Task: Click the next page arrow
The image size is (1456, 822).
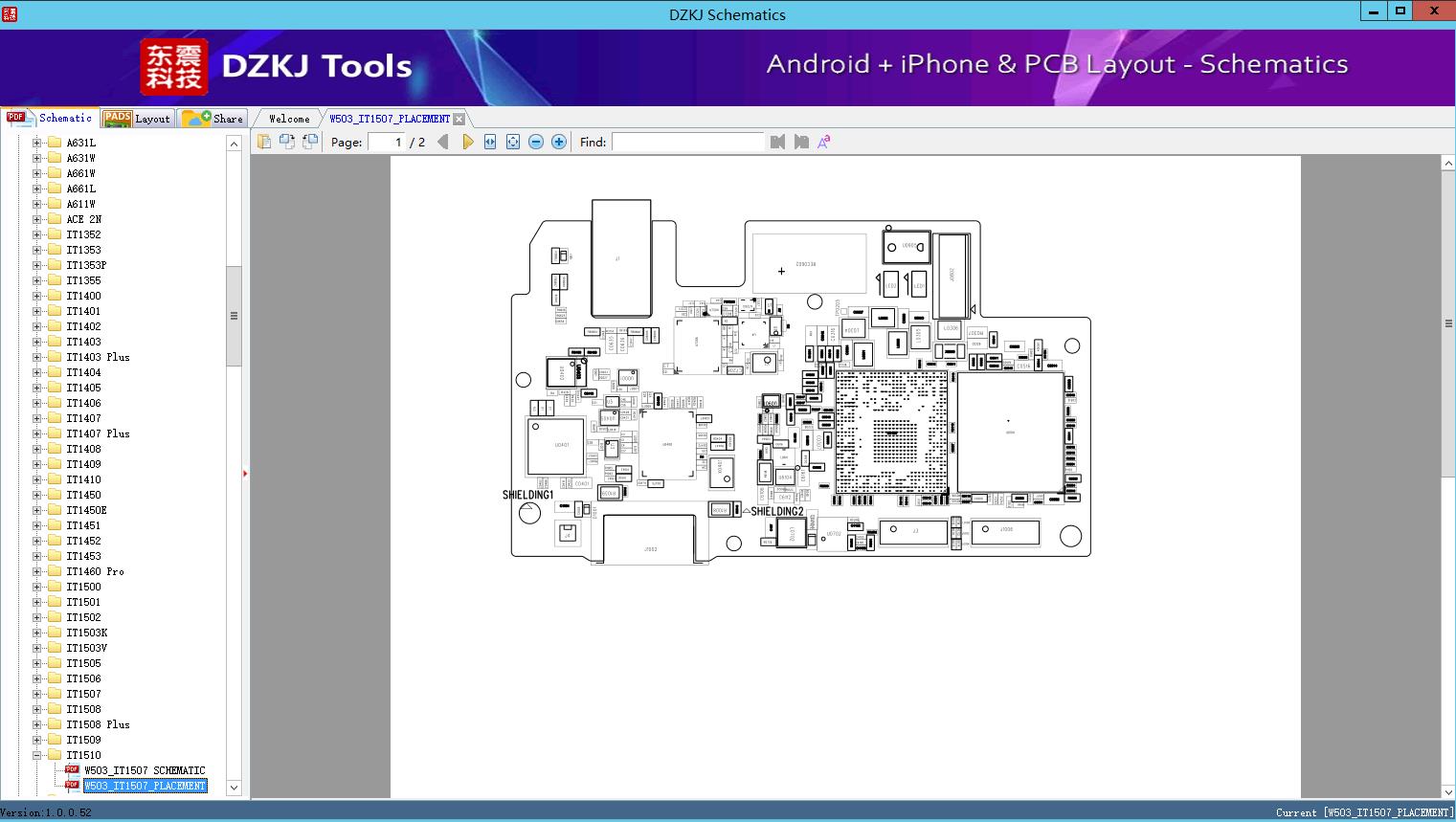Action: click(467, 142)
